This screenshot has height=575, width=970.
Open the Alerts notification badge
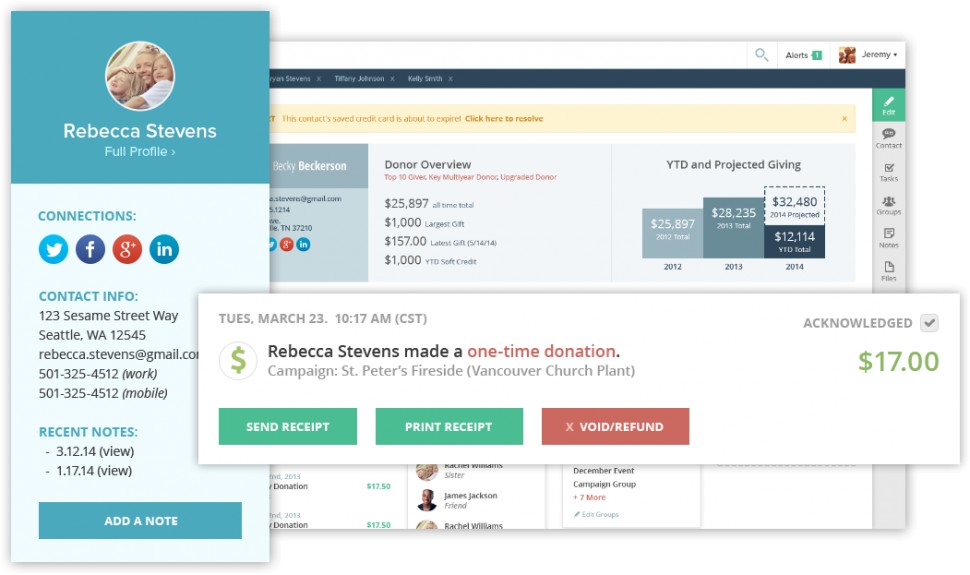click(817, 55)
